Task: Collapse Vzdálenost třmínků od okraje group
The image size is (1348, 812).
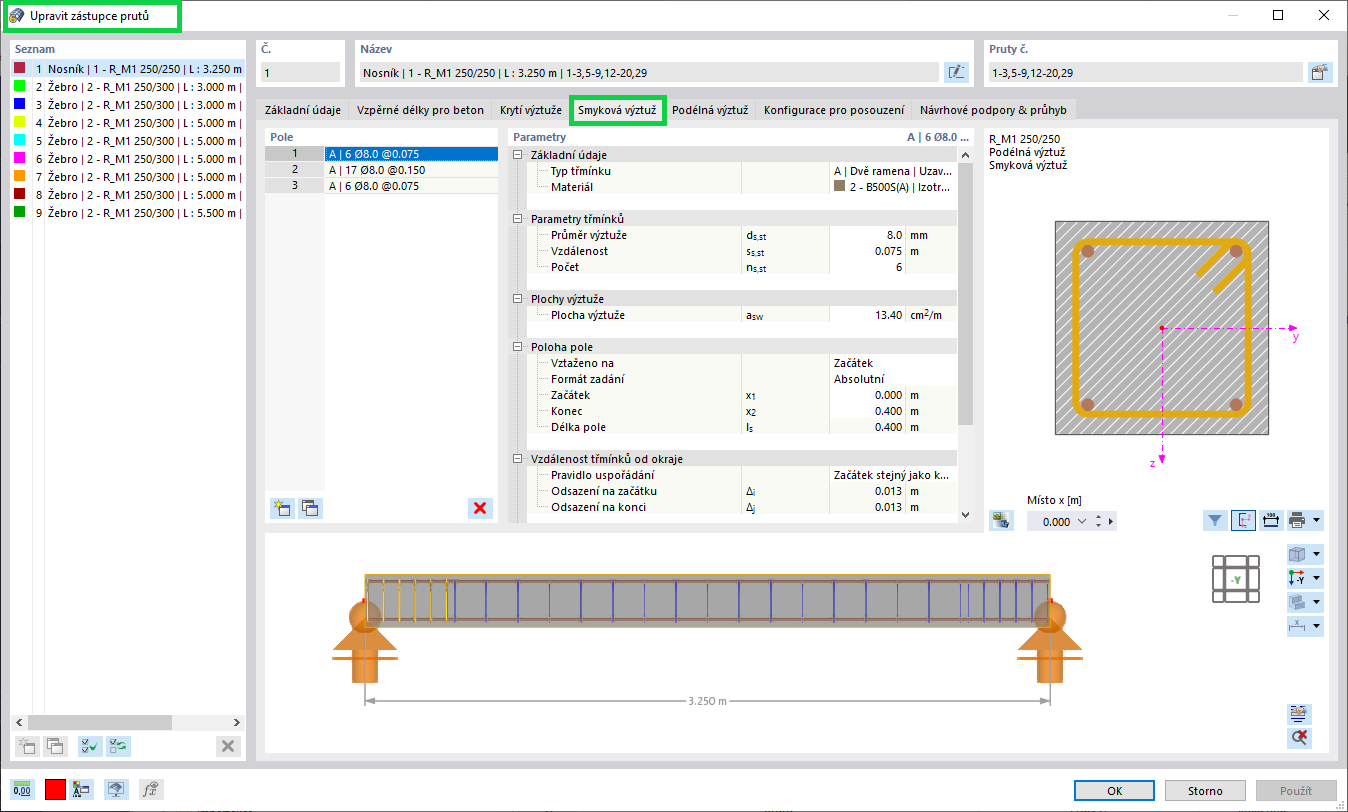Action: pos(518,459)
